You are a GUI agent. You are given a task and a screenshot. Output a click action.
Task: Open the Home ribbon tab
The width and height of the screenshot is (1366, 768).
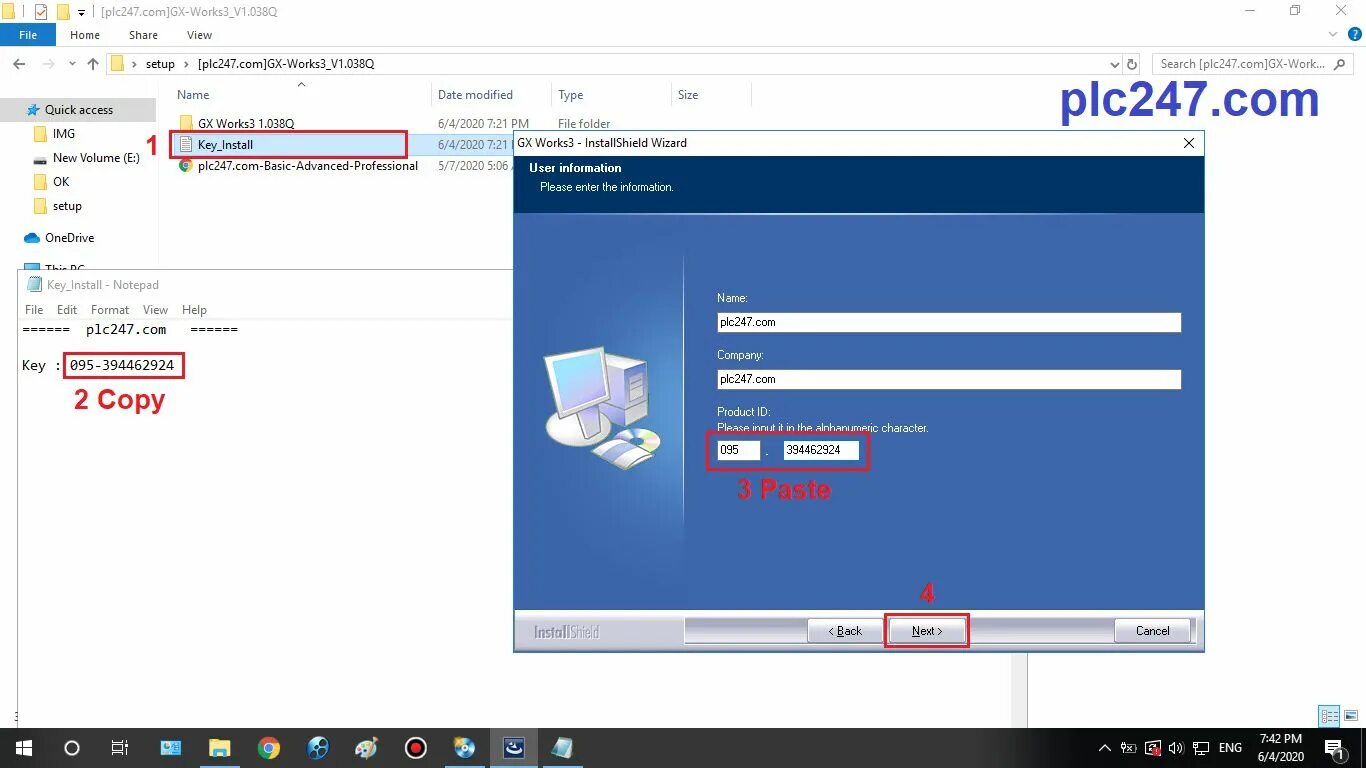coord(85,35)
